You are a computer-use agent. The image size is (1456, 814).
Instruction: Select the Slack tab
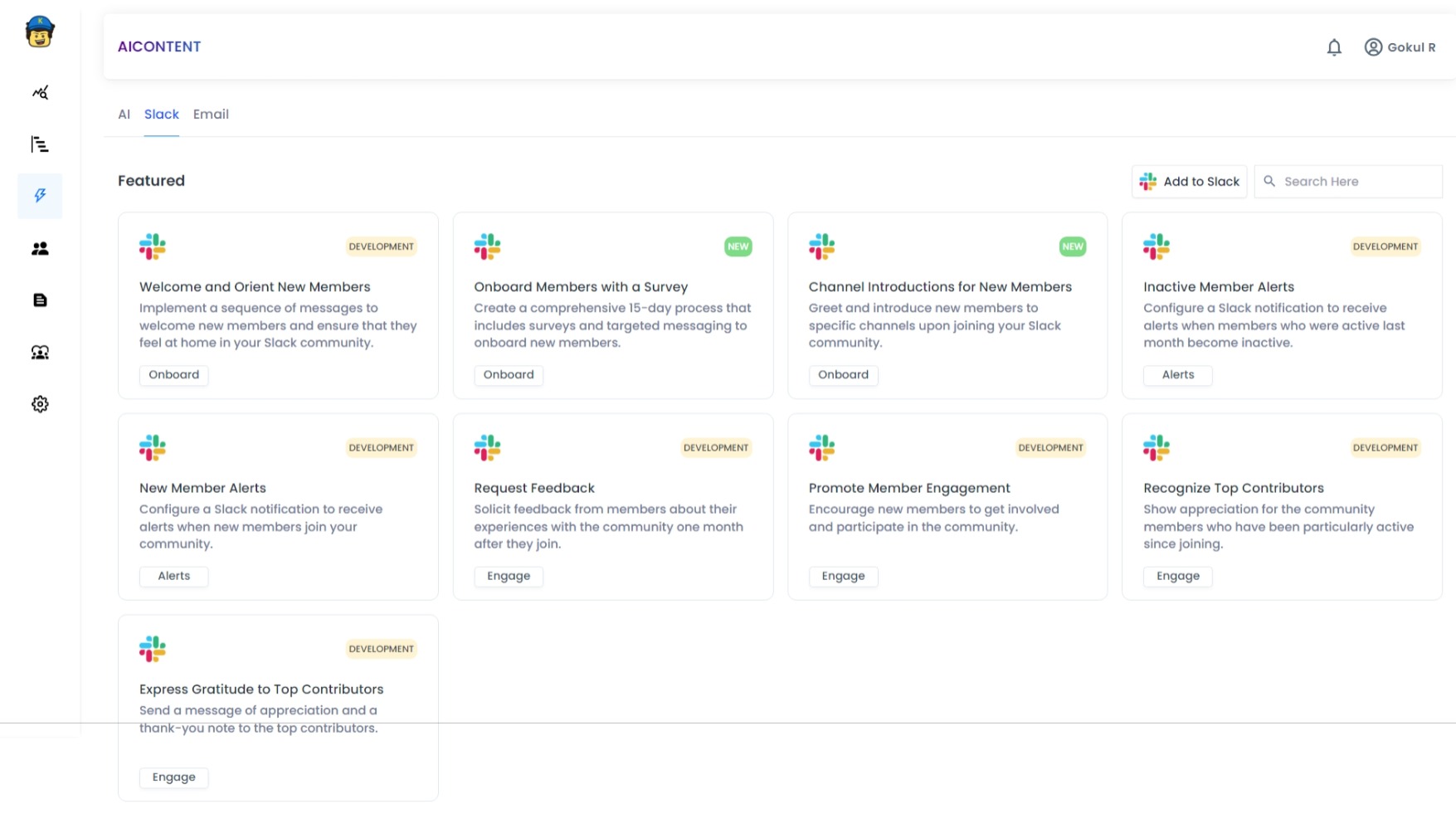pos(161,115)
